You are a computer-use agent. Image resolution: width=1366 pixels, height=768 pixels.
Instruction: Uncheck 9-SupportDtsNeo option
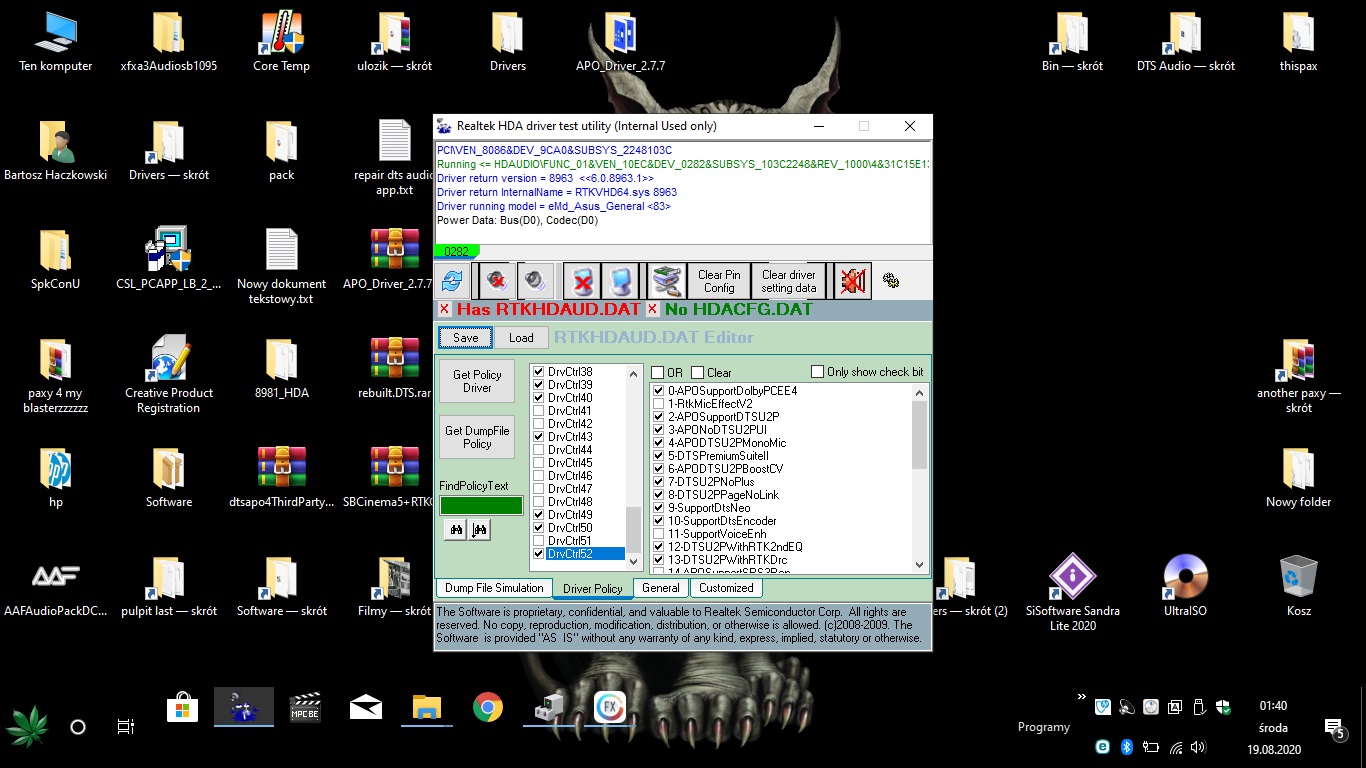click(x=658, y=508)
